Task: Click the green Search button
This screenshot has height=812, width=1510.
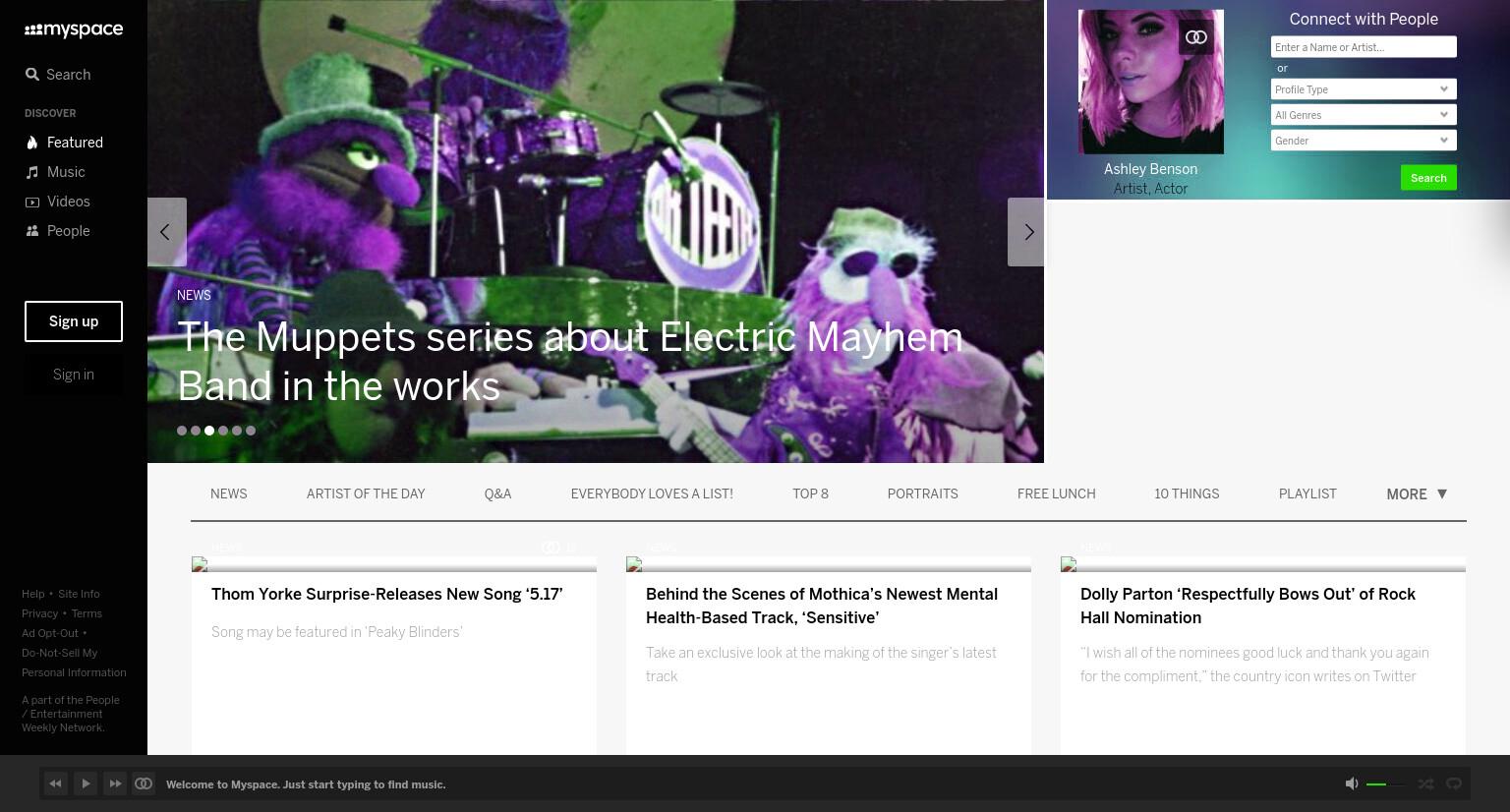Action: (1428, 178)
